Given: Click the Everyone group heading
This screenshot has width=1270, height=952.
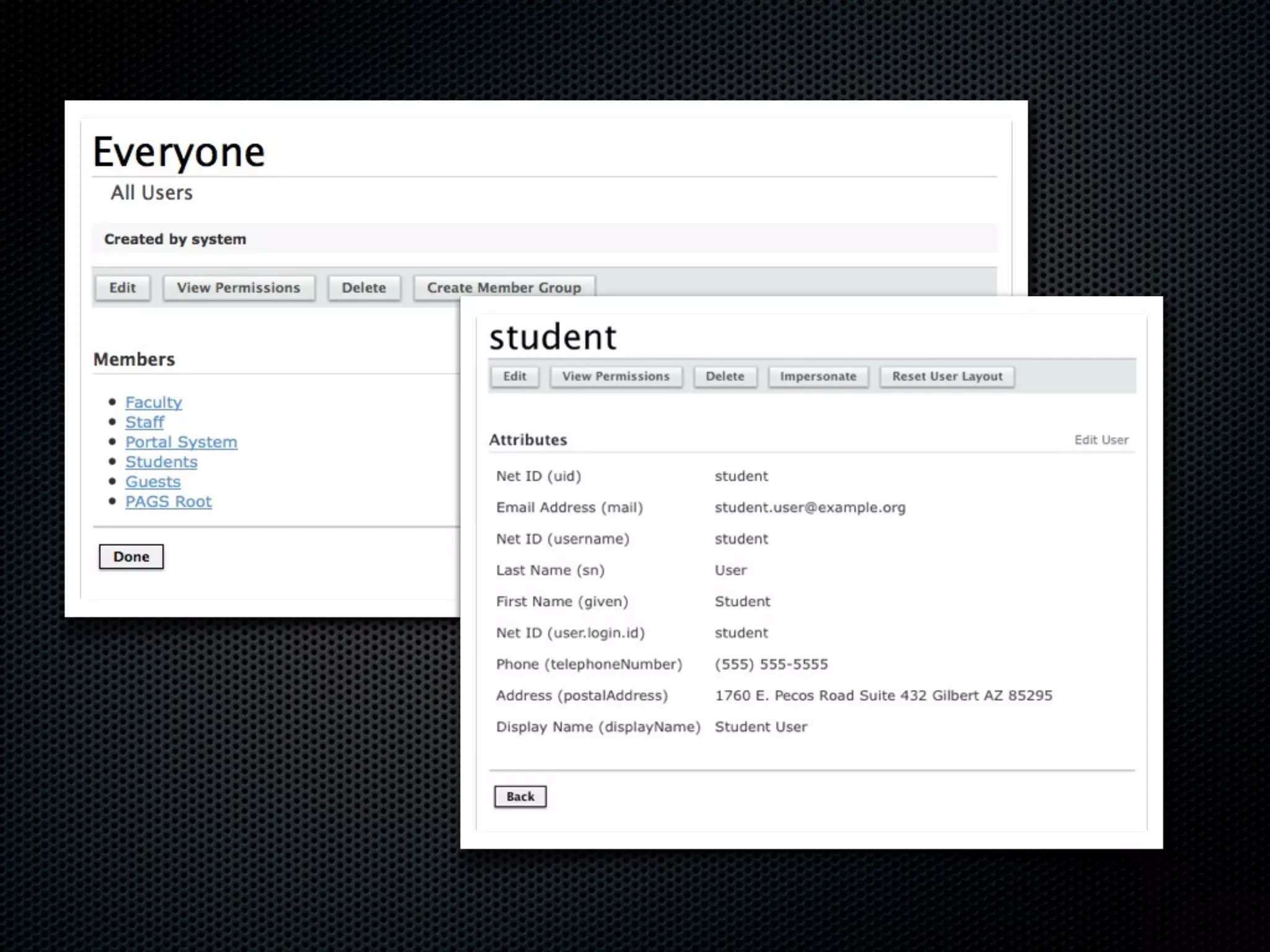Looking at the screenshot, I should tap(179, 152).
